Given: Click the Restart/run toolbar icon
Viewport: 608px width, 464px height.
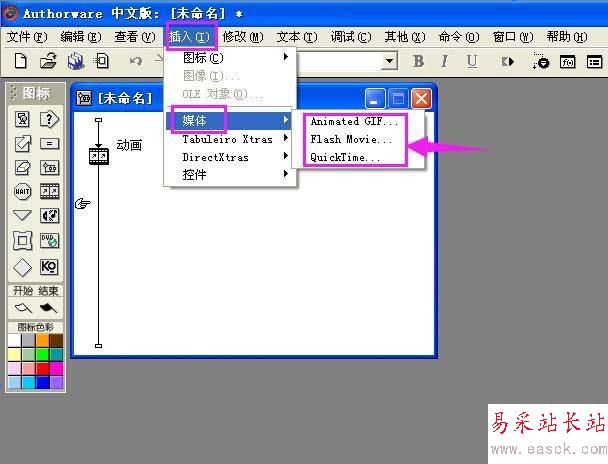Looking at the screenshot, I should (x=508, y=62).
